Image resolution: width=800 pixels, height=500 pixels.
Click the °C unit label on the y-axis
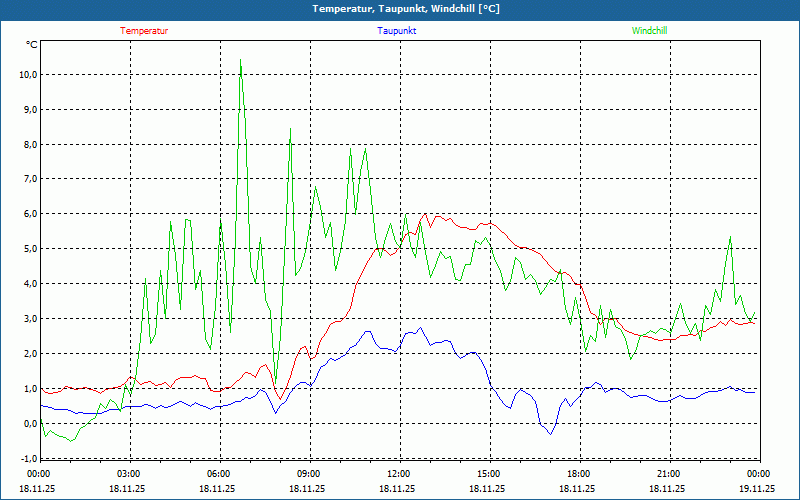[x=31, y=45]
